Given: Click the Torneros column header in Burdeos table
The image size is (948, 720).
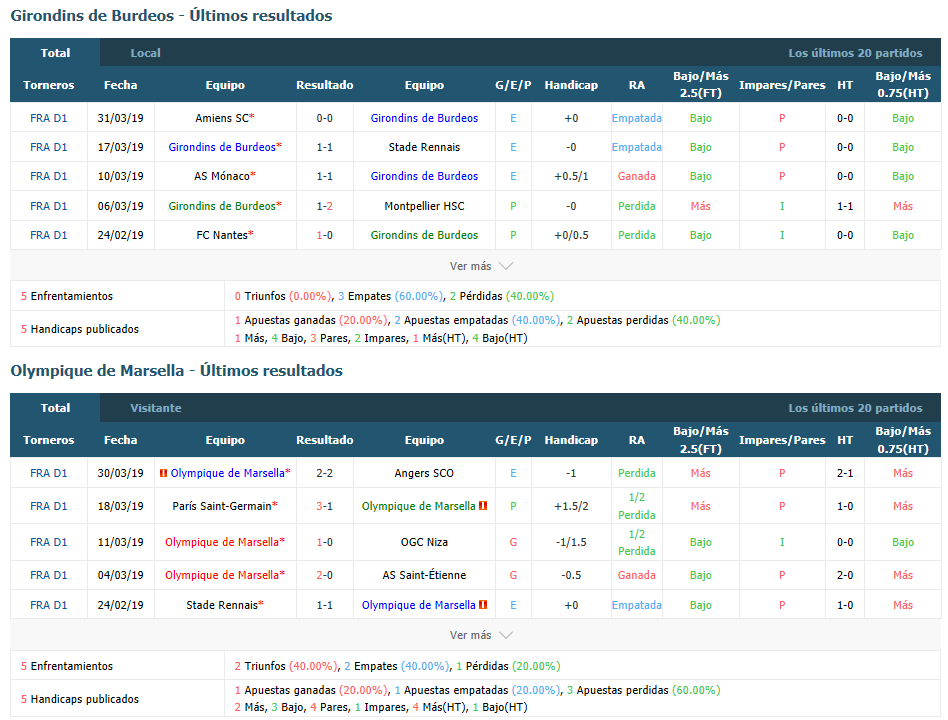Looking at the screenshot, I should 48,85.
